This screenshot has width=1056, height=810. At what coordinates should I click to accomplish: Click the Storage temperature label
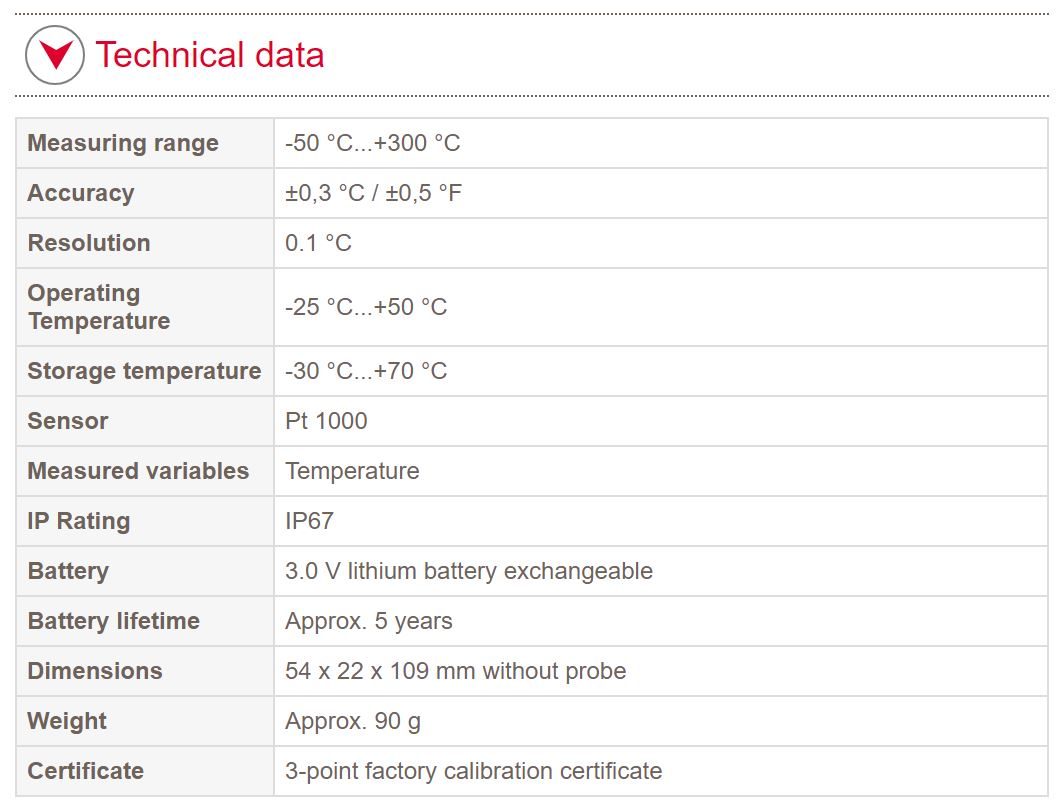144,371
